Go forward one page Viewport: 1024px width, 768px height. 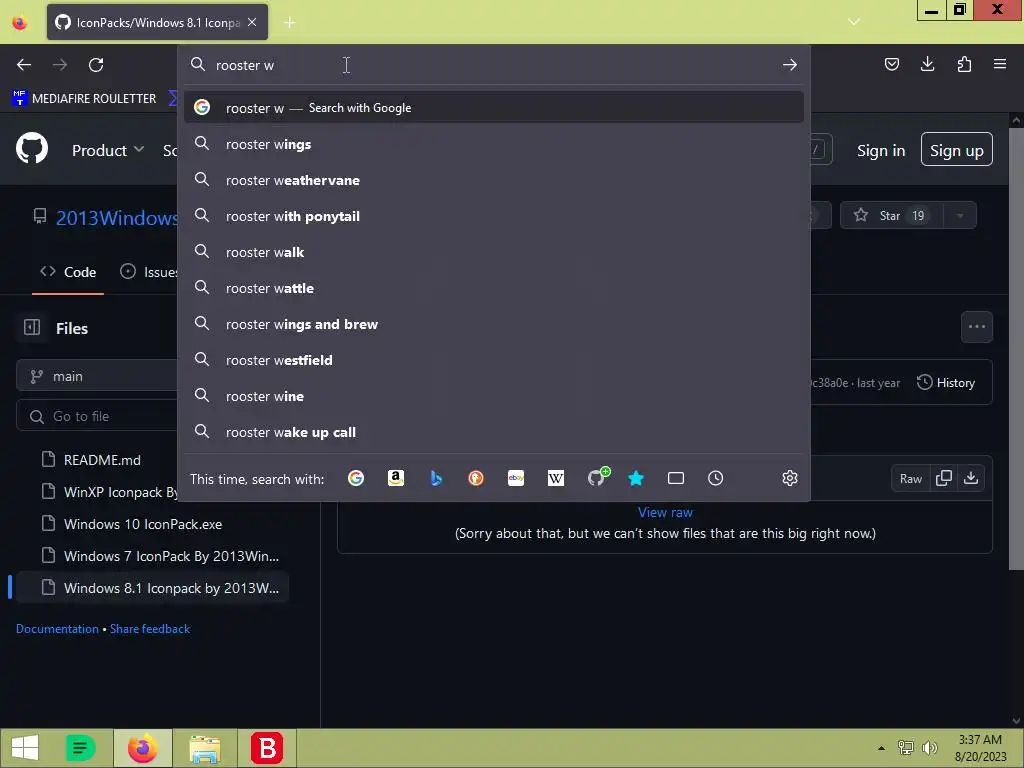coord(60,65)
